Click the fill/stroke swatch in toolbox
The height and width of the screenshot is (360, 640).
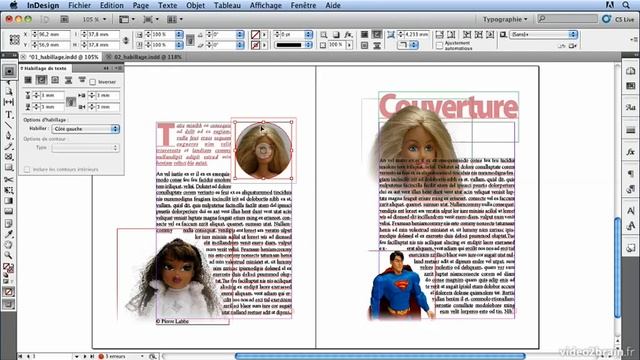tap(9, 268)
